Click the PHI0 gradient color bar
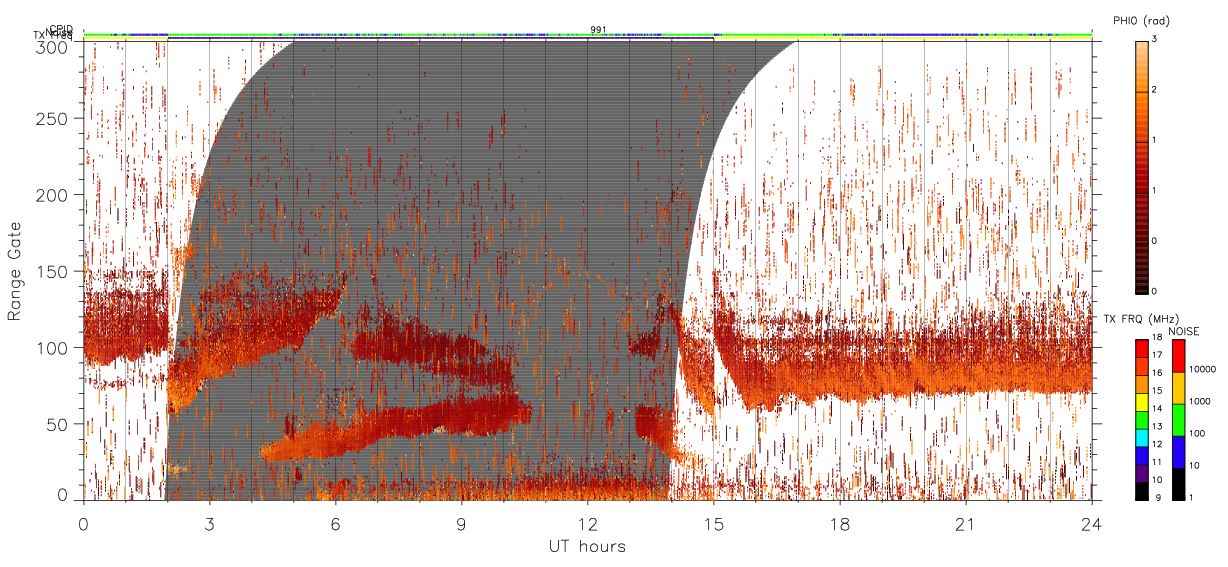The width and height of the screenshot is (1228, 567). point(1141,166)
